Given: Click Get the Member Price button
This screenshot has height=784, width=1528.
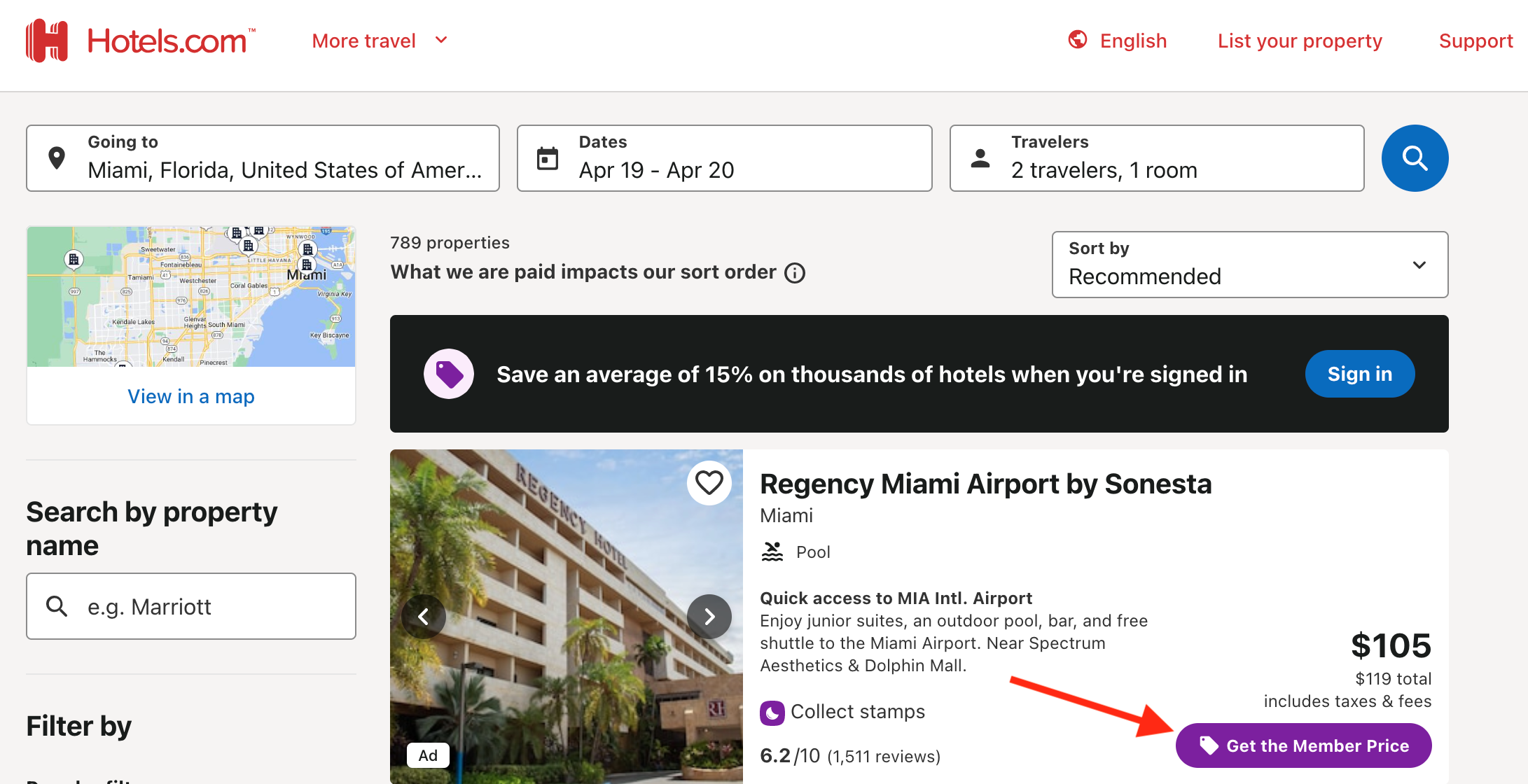Looking at the screenshot, I should [1303, 745].
